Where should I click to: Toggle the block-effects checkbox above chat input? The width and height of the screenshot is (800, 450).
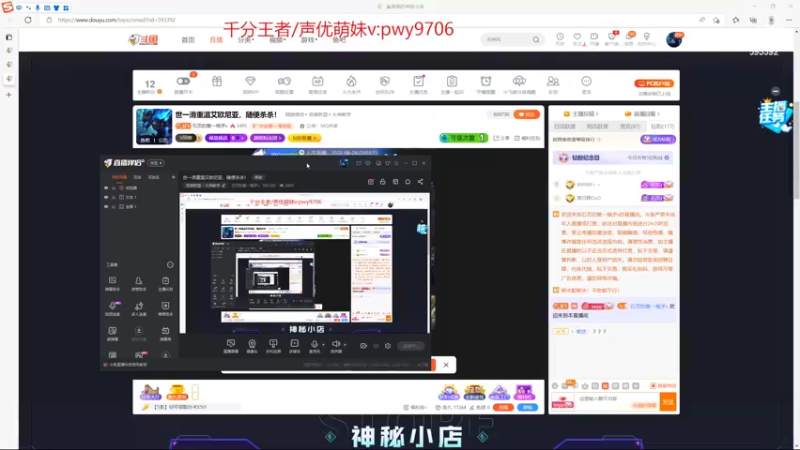653,386
